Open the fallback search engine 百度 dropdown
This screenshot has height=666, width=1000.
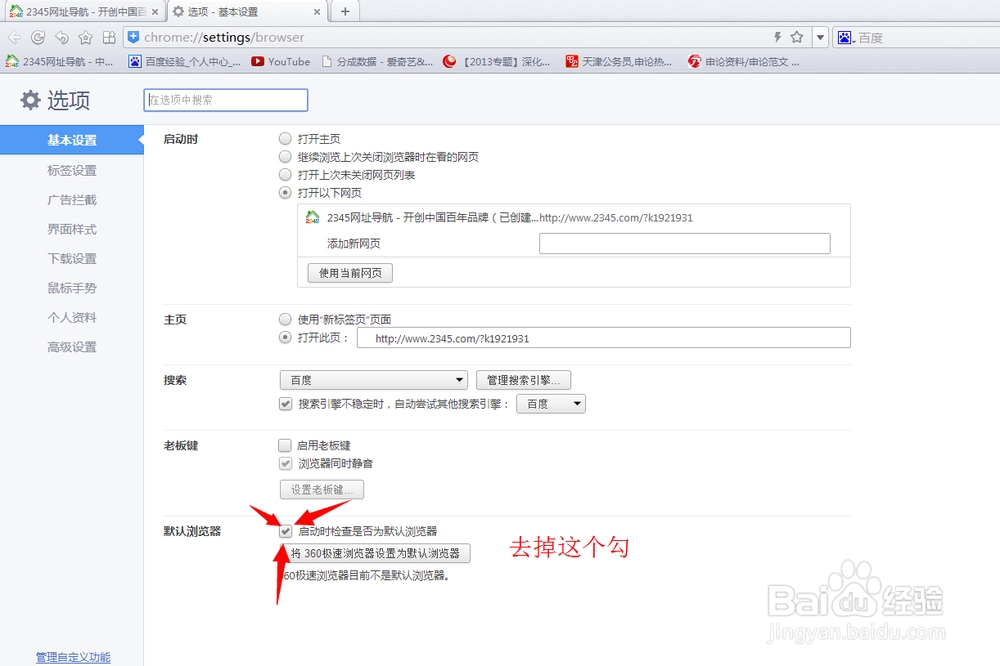[x=551, y=404]
